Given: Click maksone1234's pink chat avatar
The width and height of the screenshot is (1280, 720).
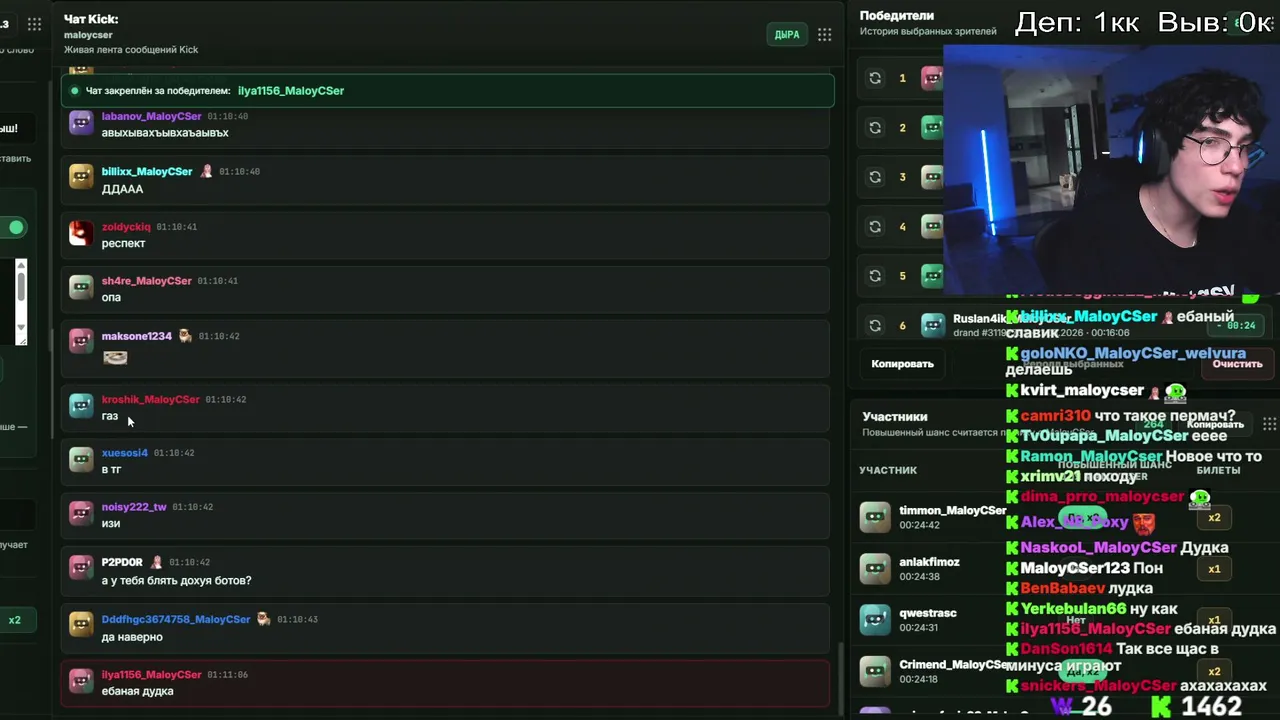Looking at the screenshot, I should tap(81, 342).
